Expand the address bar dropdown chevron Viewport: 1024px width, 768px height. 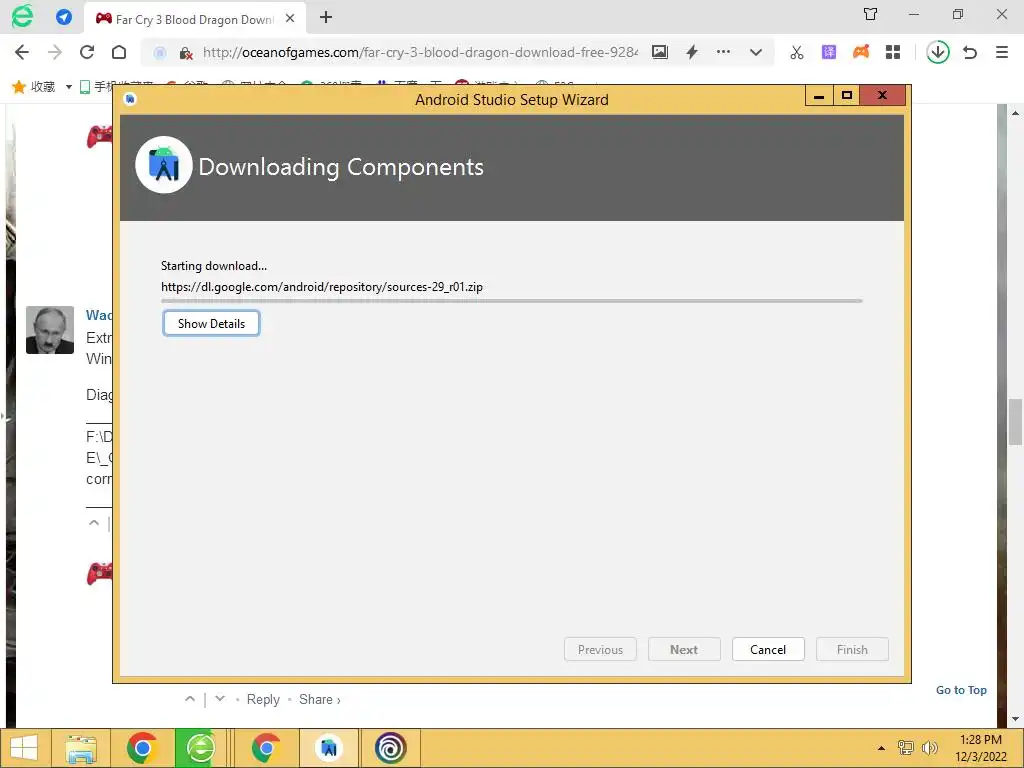[x=756, y=52]
